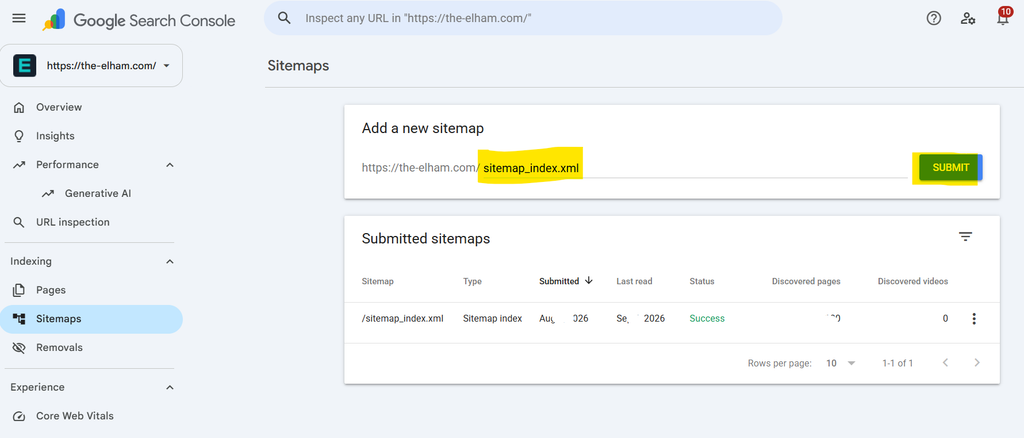Go to next page arrow in table
This screenshot has height=438, width=1024.
click(977, 363)
